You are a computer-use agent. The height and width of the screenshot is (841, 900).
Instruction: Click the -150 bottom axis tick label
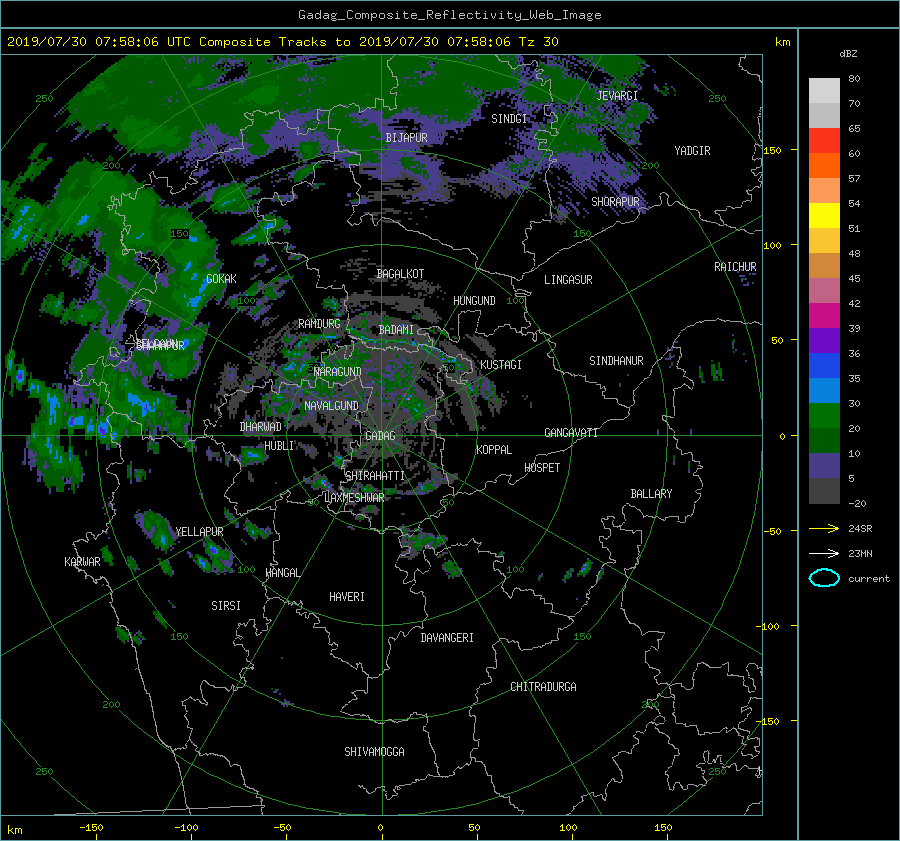click(x=91, y=828)
